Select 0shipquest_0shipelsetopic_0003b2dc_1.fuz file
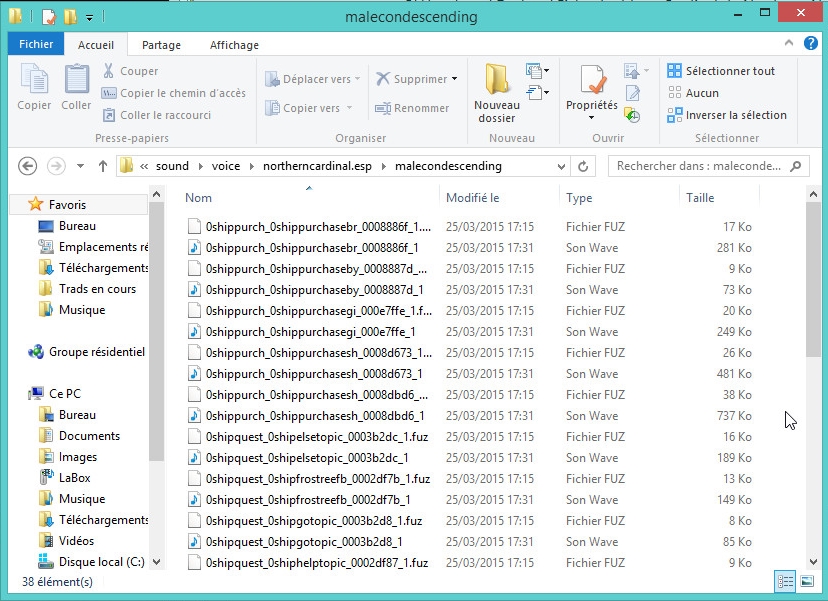The width and height of the screenshot is (828, 601). click(316, 437)
